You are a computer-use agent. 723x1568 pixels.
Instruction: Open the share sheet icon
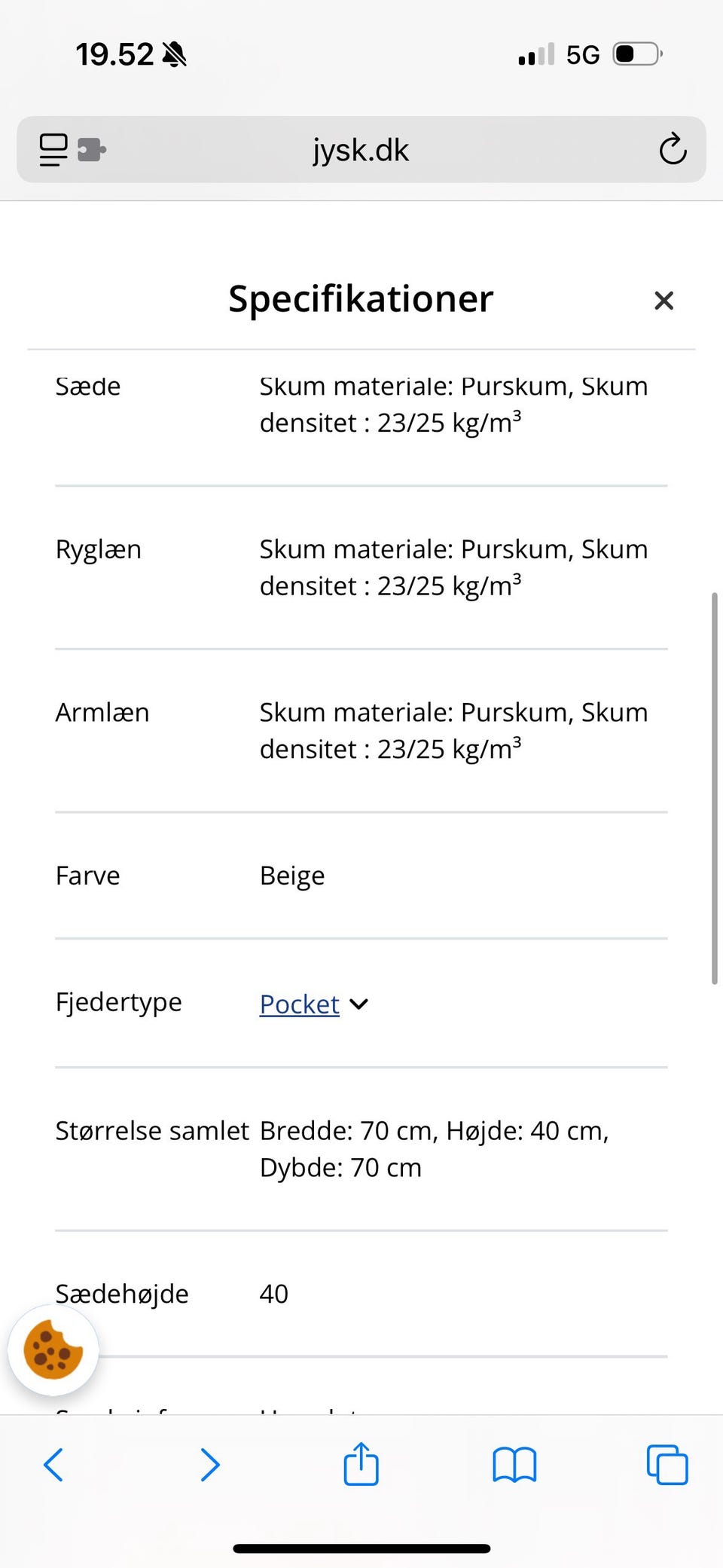tap(361, 1464)
